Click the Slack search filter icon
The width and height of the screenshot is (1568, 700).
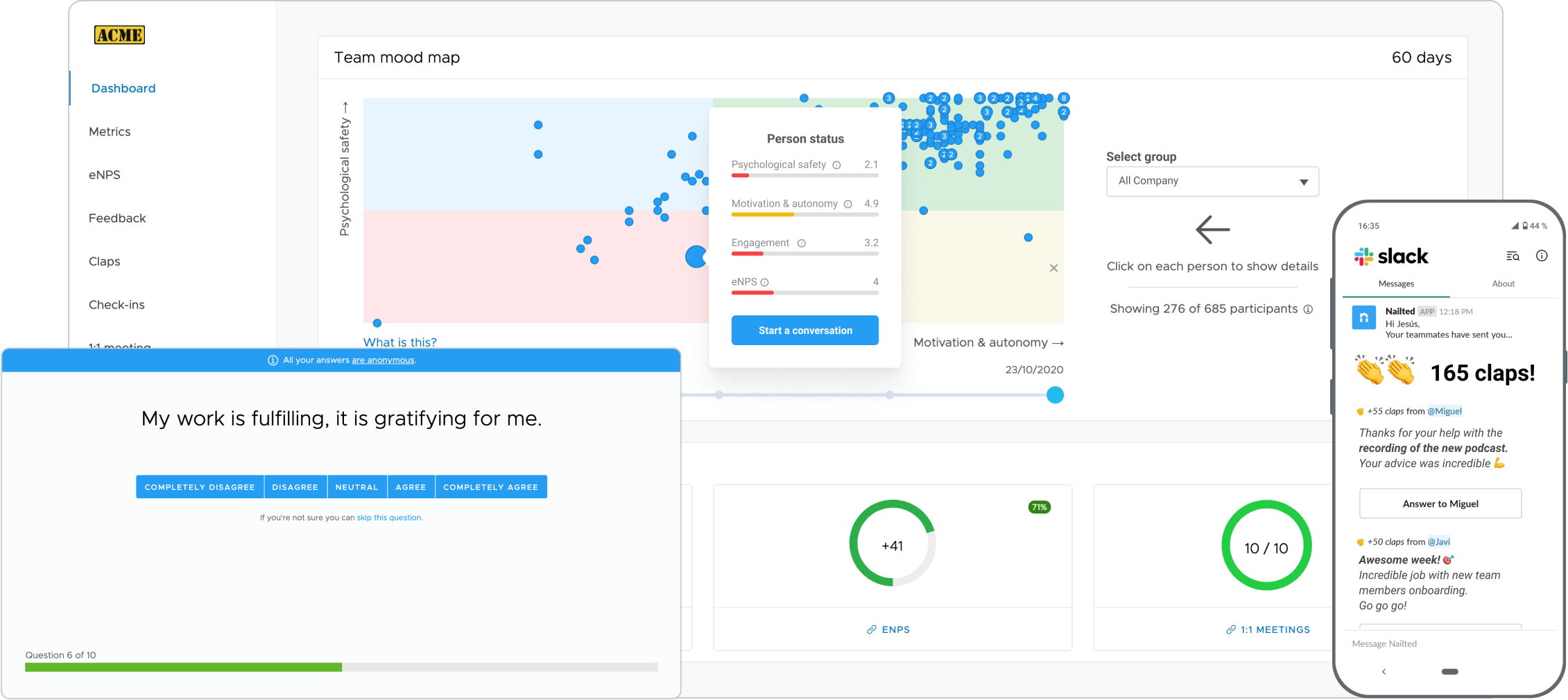coord(1513,256)
